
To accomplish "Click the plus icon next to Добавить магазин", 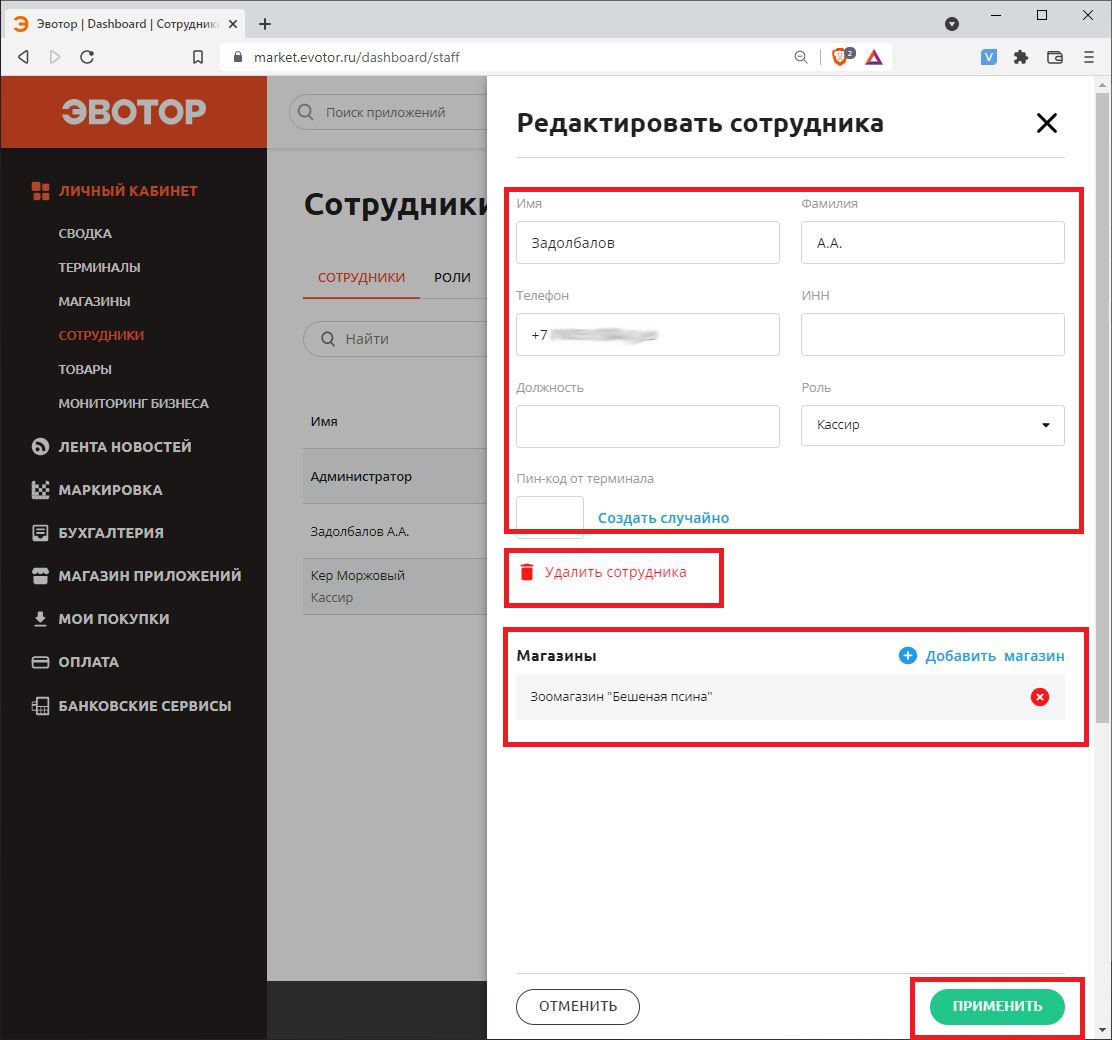I will pyautogui.click(x=908, y=656).
